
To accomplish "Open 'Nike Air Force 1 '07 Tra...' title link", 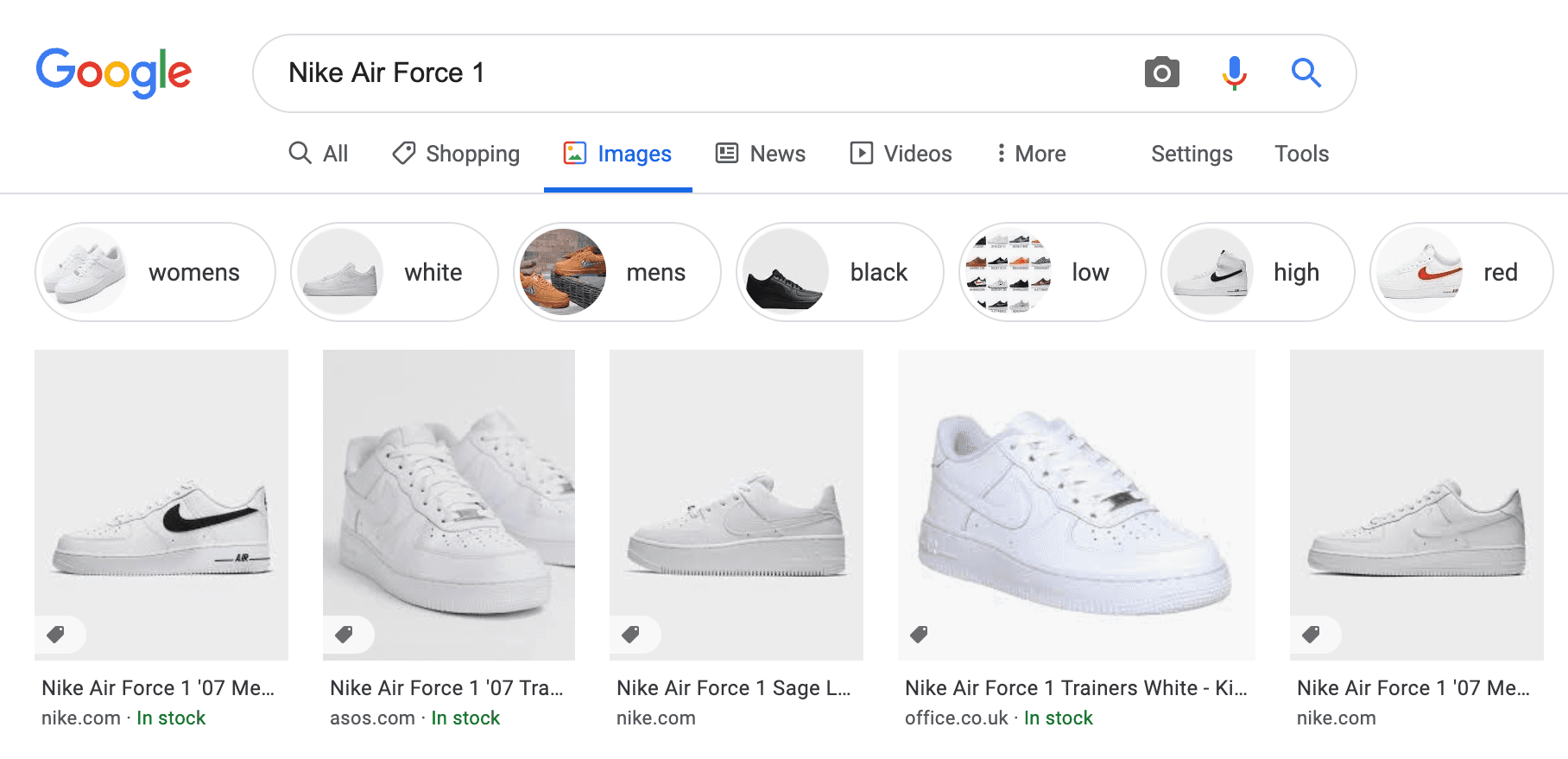I will point(446,688).
